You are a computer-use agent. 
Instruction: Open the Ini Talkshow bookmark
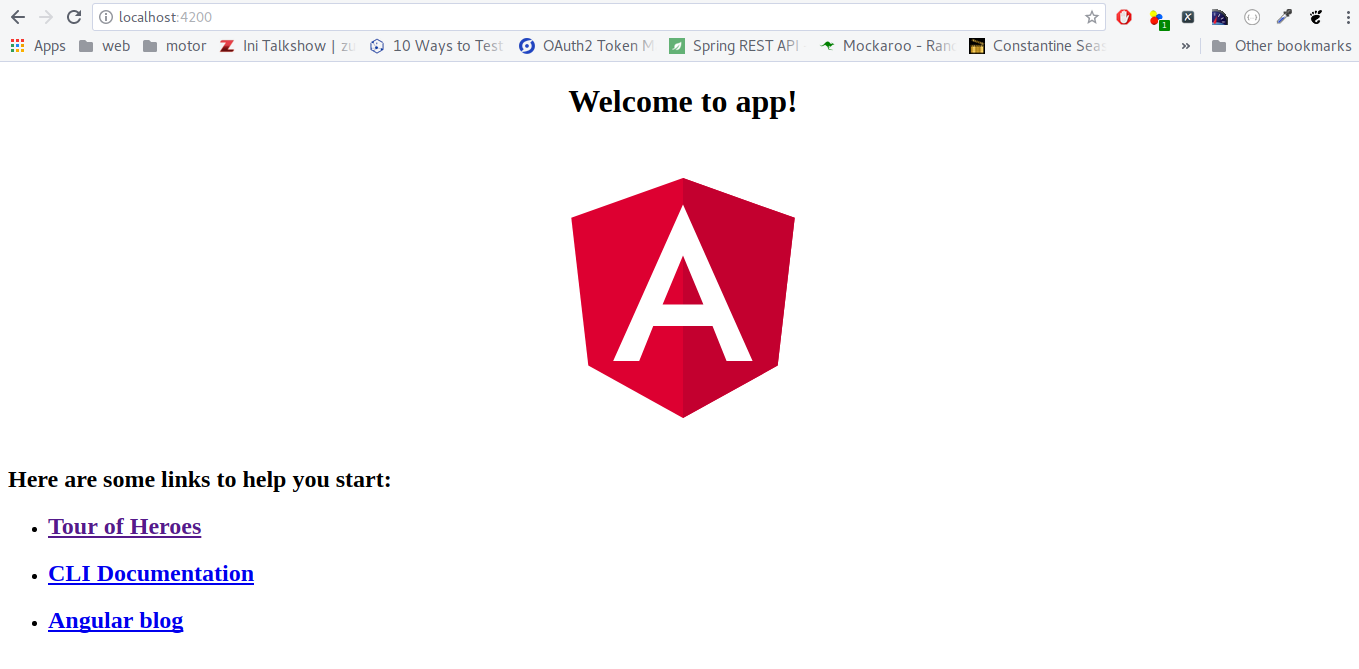tap(288, 46)
